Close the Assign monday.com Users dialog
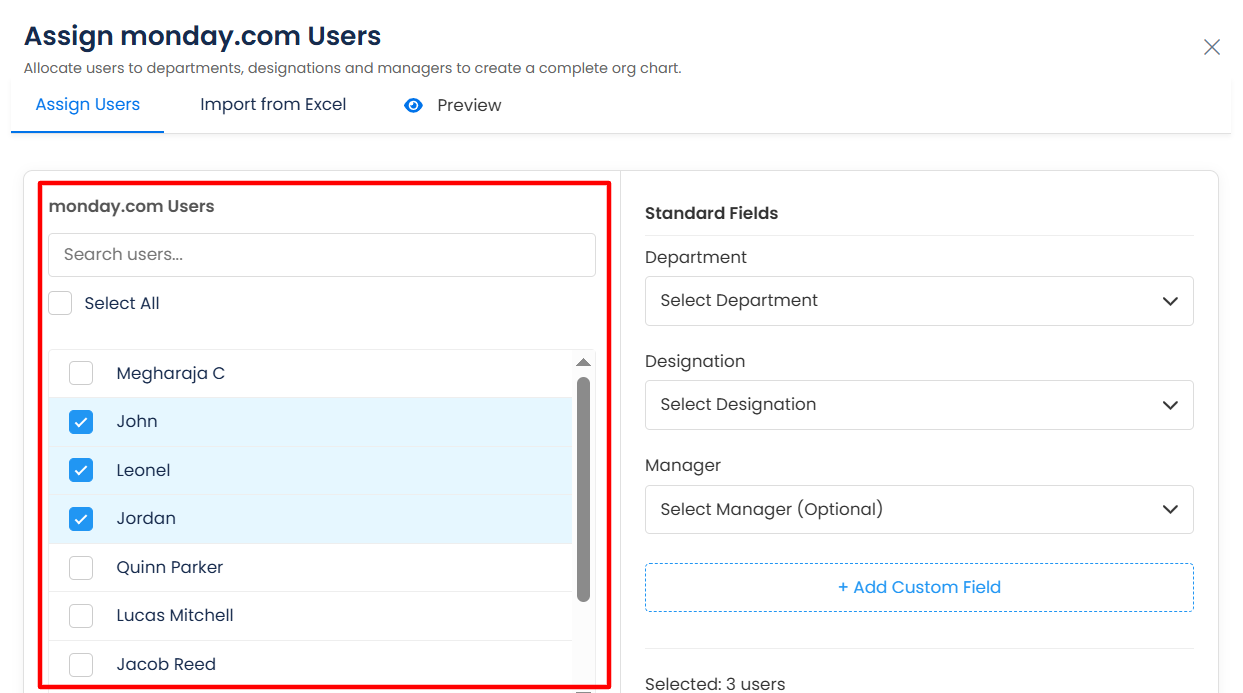Image resolution: width=1243 pixels, height=693 pixels. (x=1212, y=47)
